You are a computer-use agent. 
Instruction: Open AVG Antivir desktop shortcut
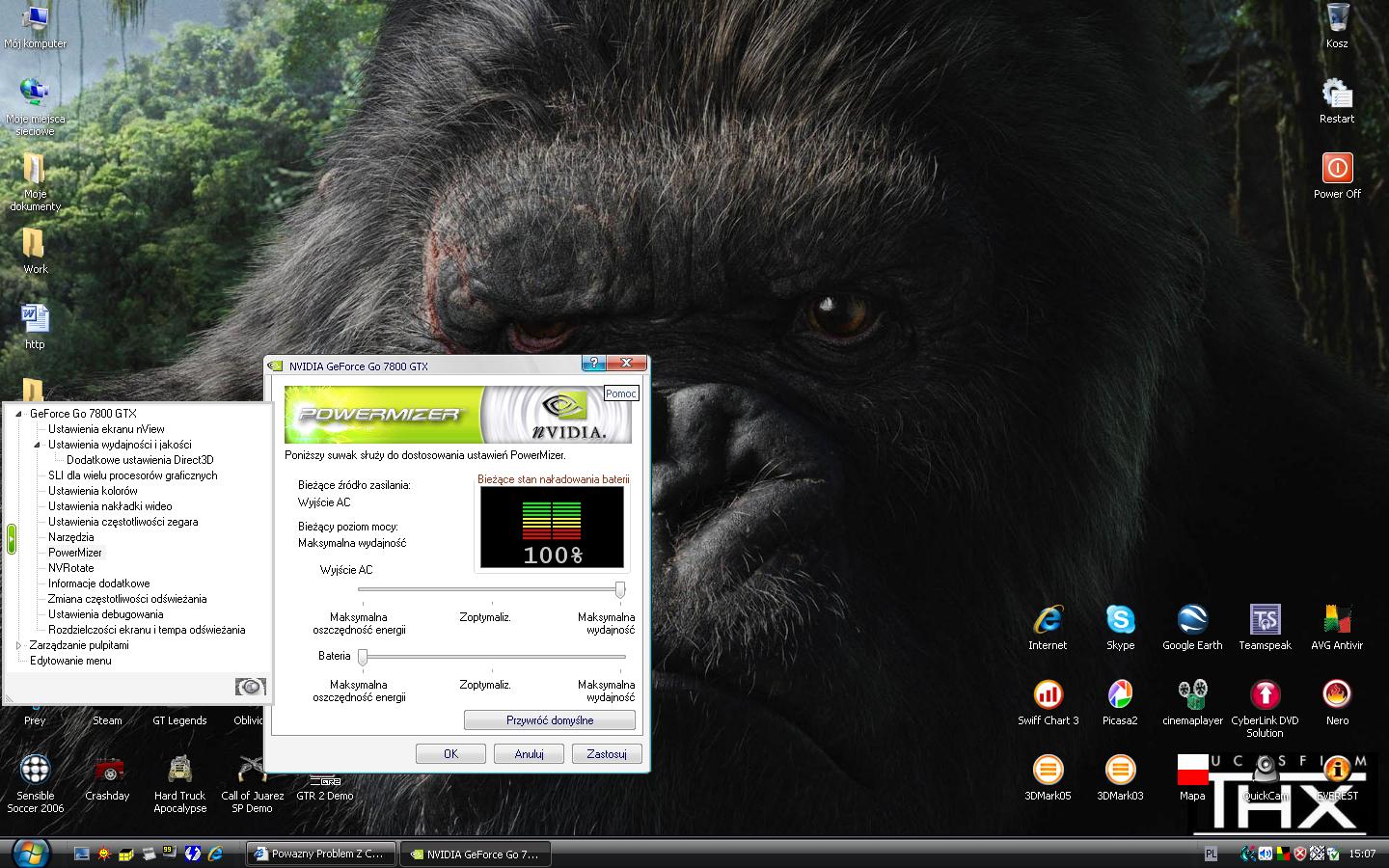pos(1337,627)
